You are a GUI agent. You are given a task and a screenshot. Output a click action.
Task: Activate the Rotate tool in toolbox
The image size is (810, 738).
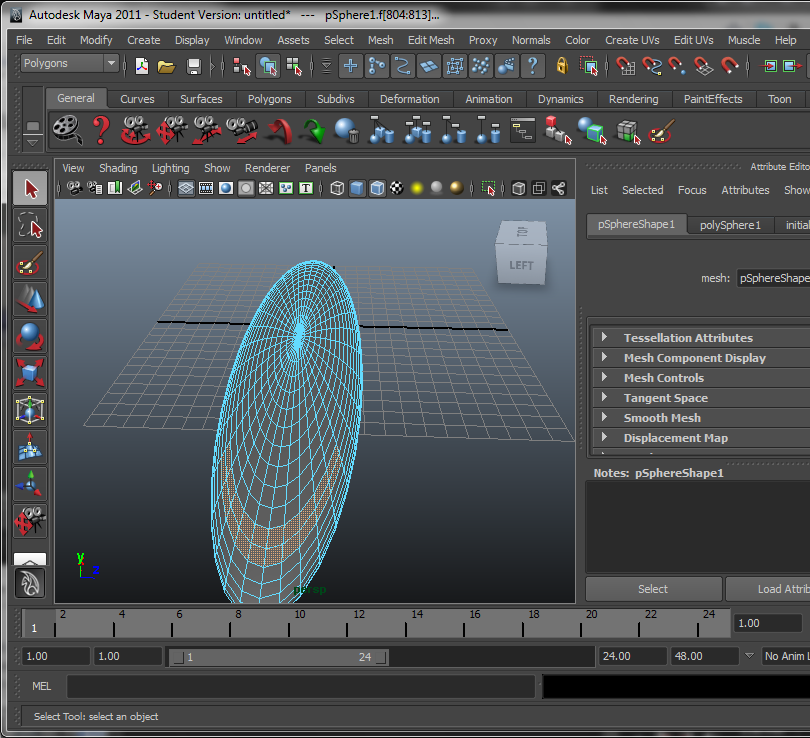30,336
